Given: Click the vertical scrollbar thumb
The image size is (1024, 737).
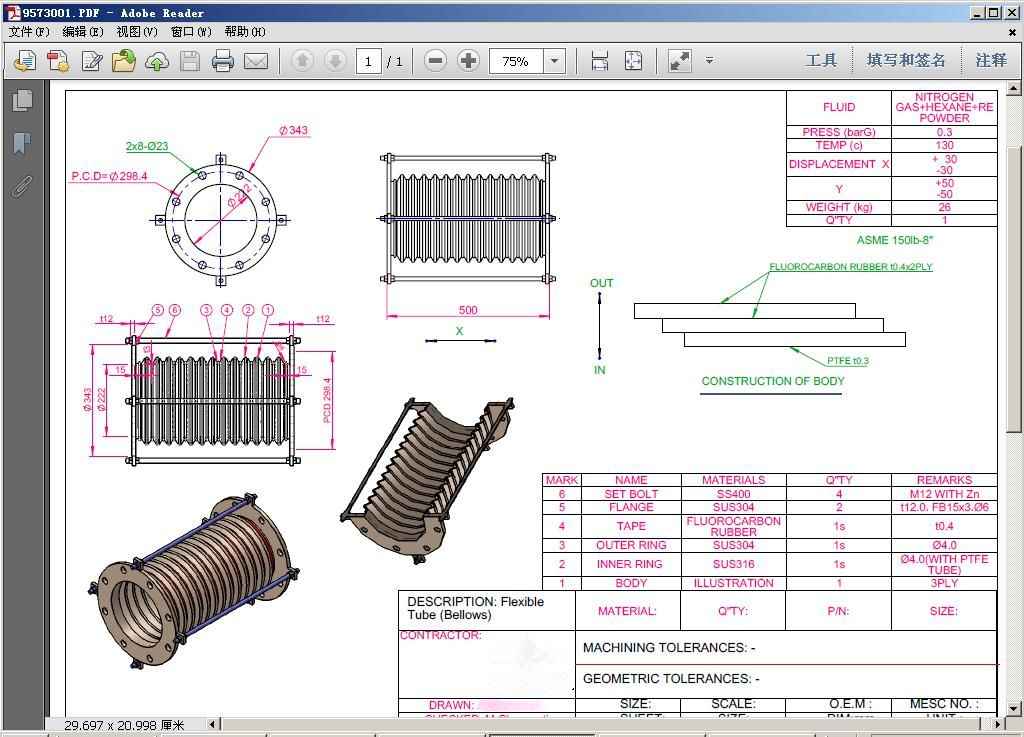Looking at the screenshot, I should [x=1013, y=289].
